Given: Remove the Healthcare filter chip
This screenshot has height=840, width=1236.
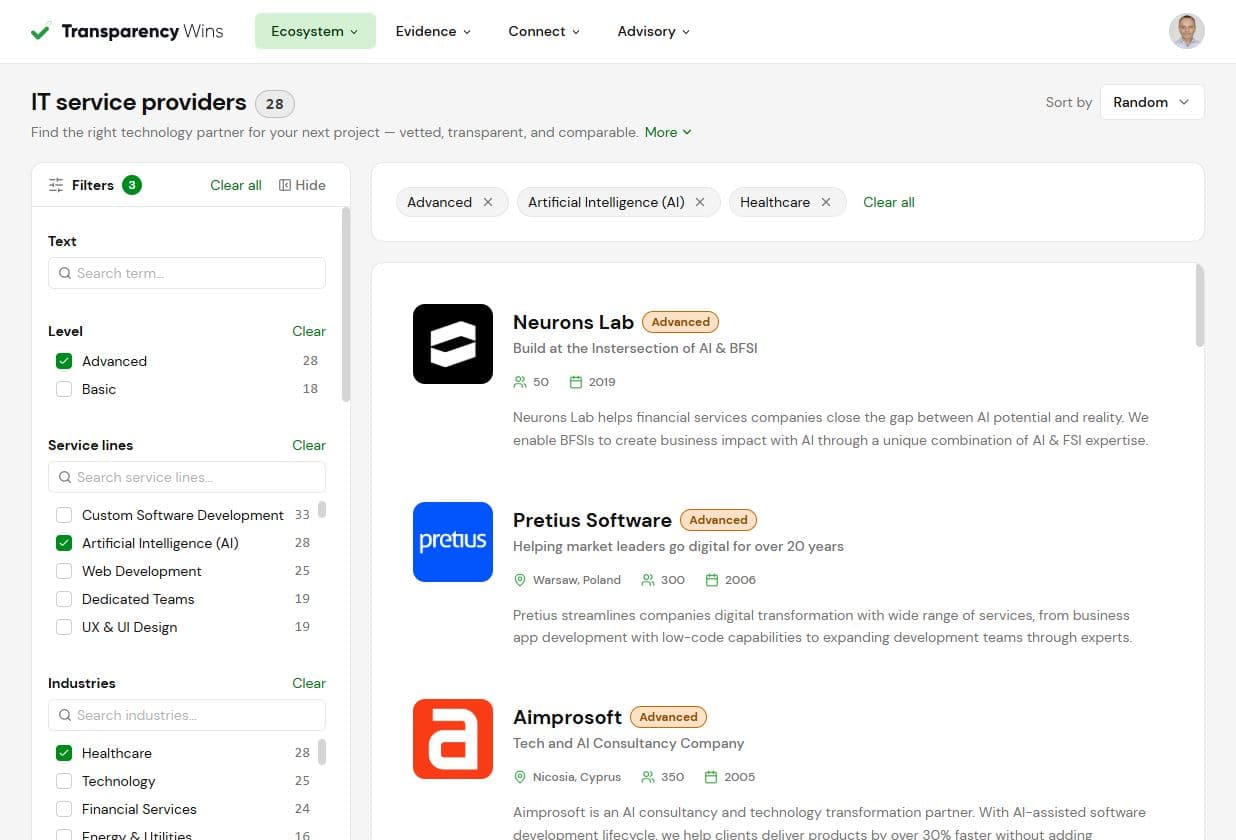Looking at the screenshot, I should coord(826,202).
